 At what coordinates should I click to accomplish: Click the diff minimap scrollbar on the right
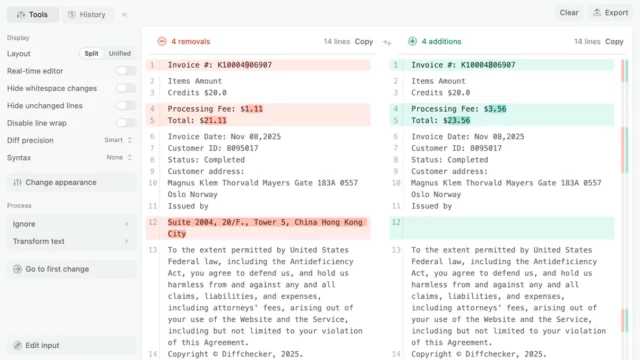[x=625, y=209]
